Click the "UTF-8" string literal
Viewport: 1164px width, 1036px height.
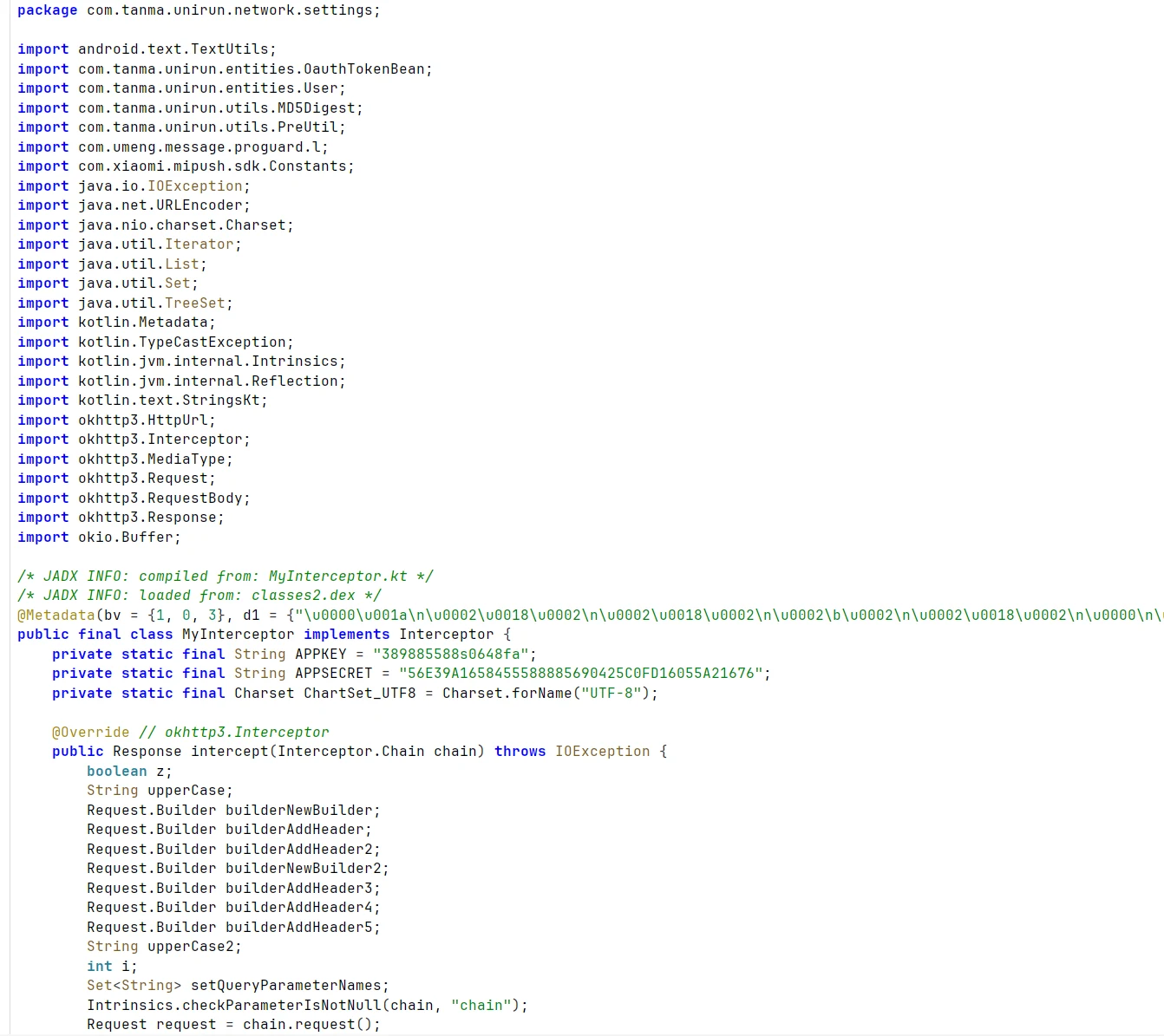point(611,694)
